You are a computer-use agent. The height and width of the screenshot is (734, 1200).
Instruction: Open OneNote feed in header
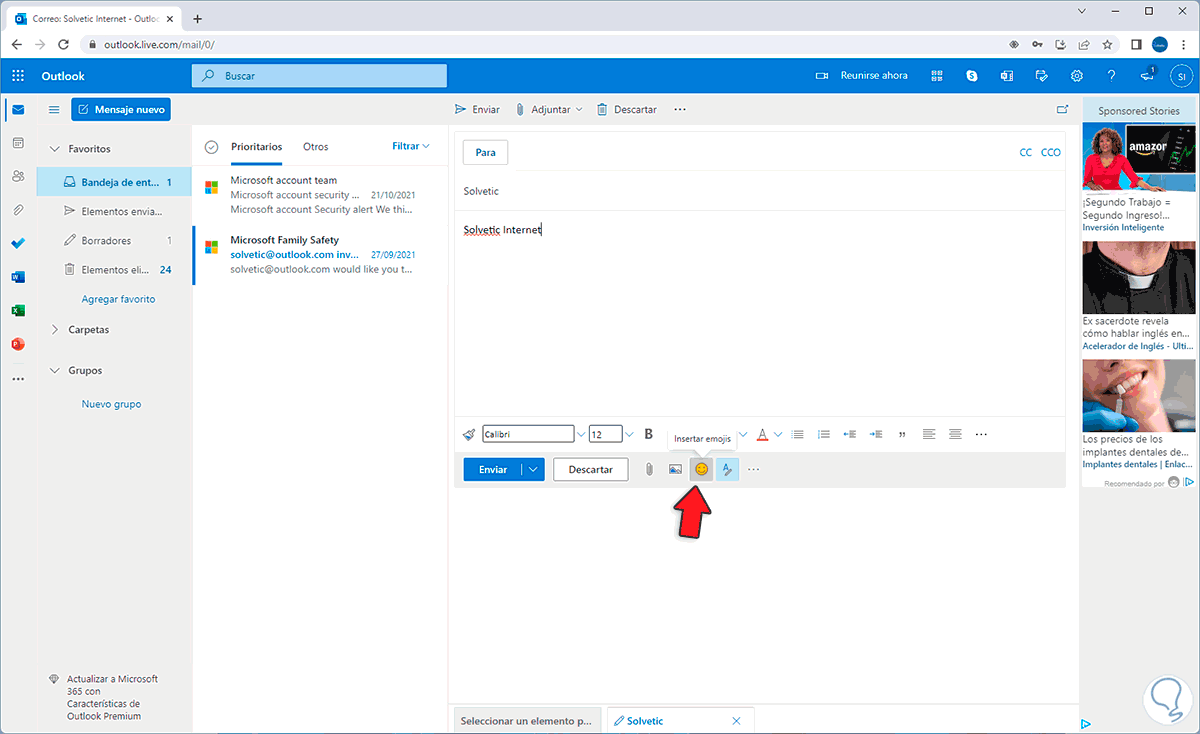pyautogui.click(x=1007, y=76)
